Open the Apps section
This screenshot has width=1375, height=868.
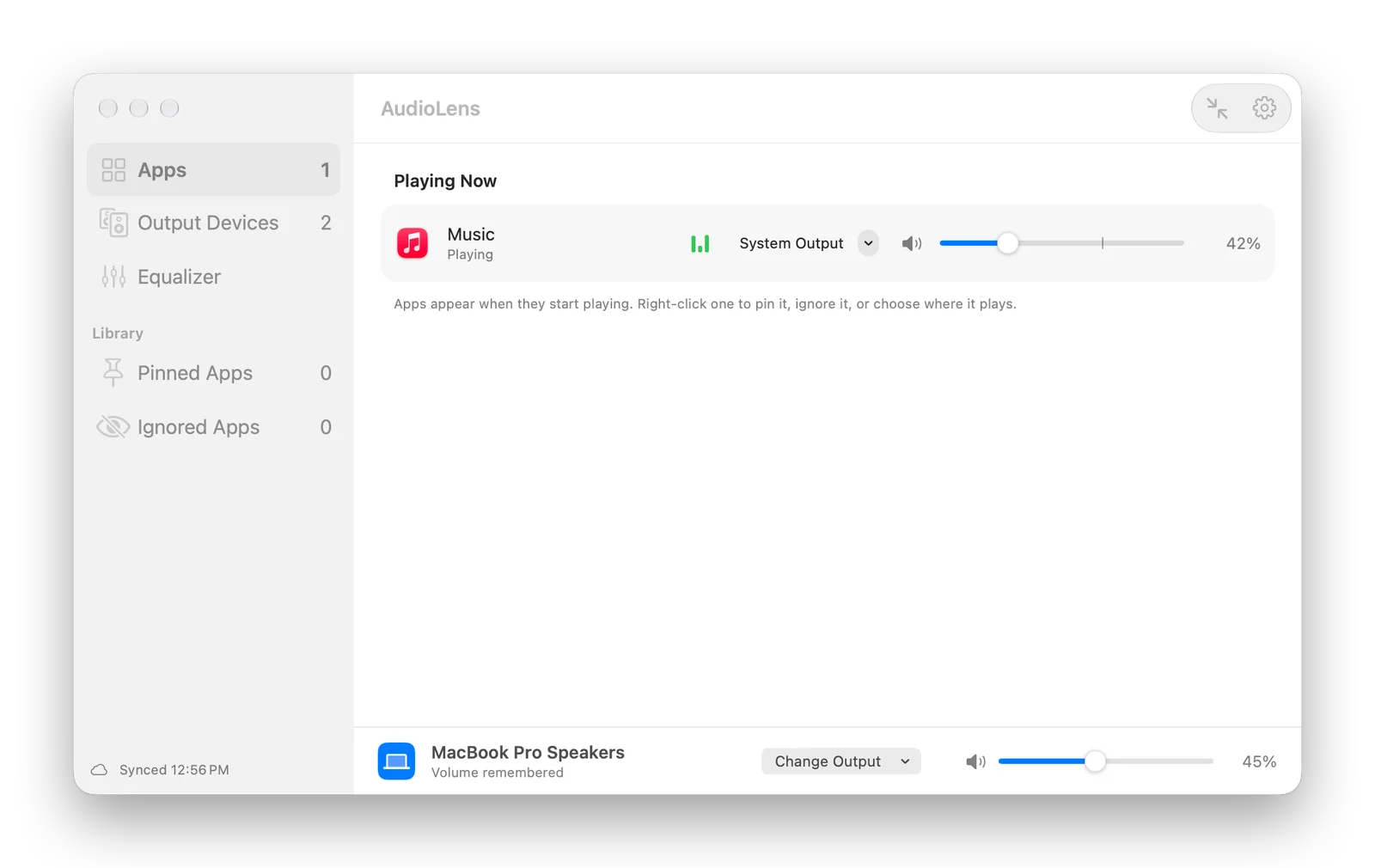pyautogui.click(x=213, y=170)
